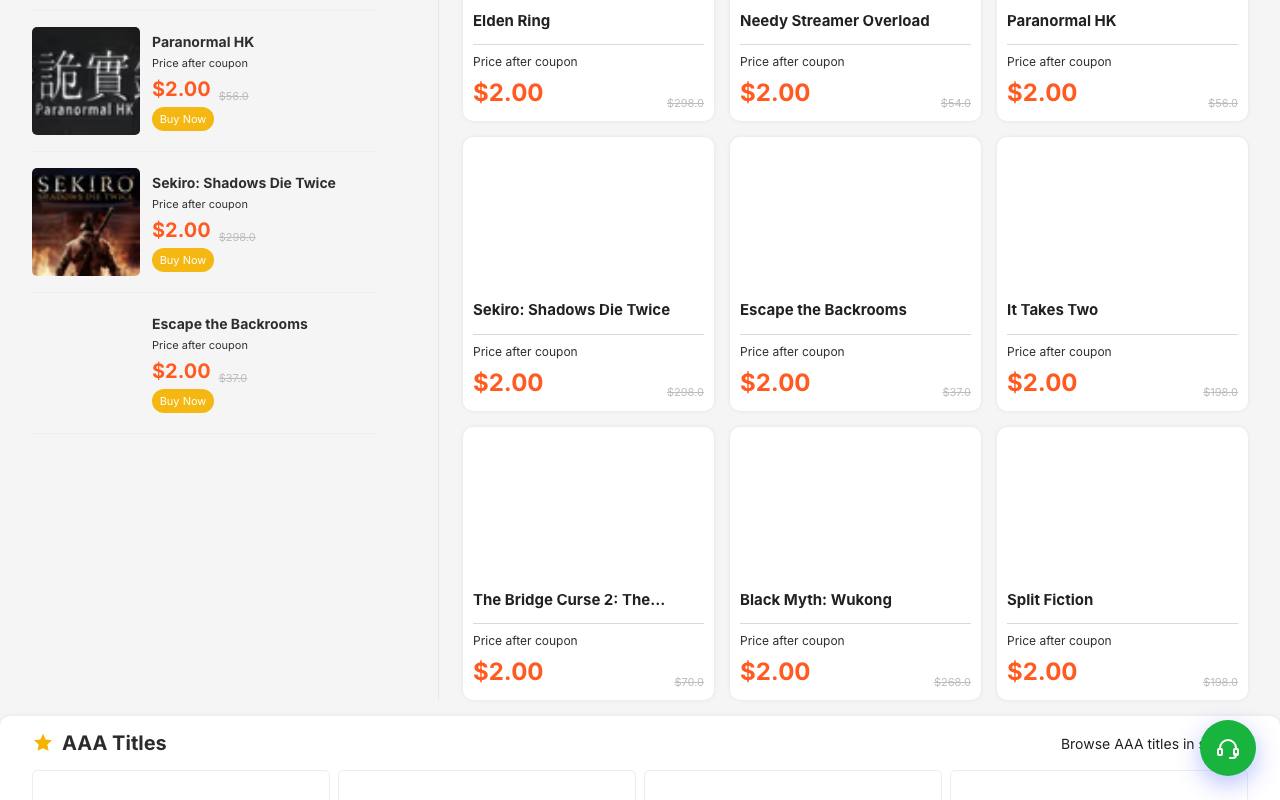Click the $2.00 price on It Takes Two

point(1042,382)
